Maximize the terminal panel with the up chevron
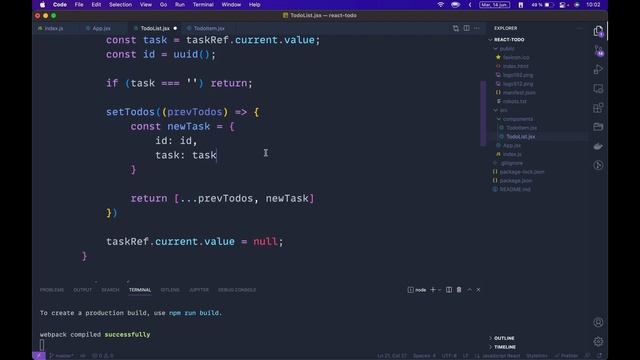Screen dimensions: 640x360 pyautogui.click(x=469, y=290)
